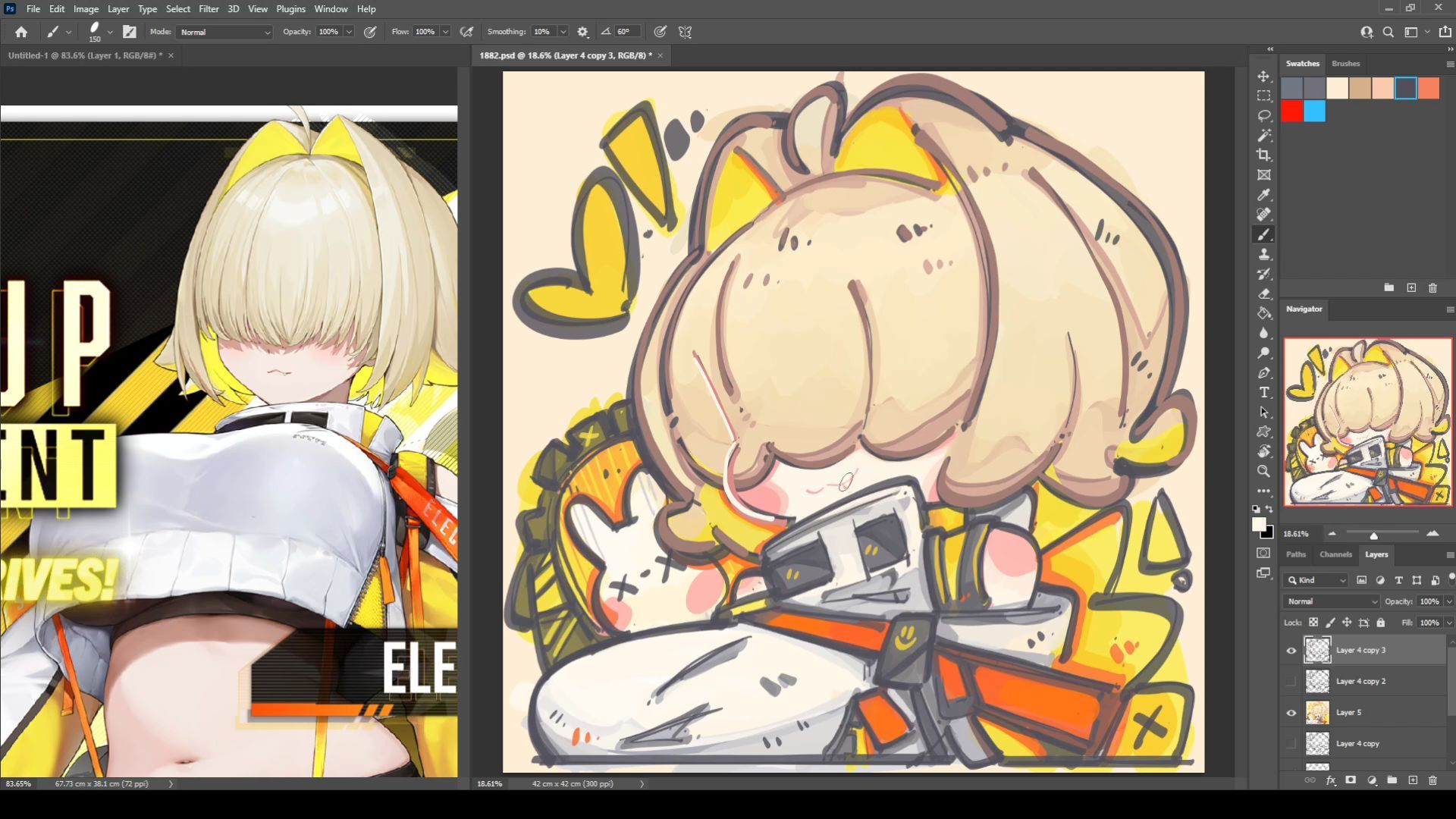Select the Eyedropper tool

(1263, 195)
